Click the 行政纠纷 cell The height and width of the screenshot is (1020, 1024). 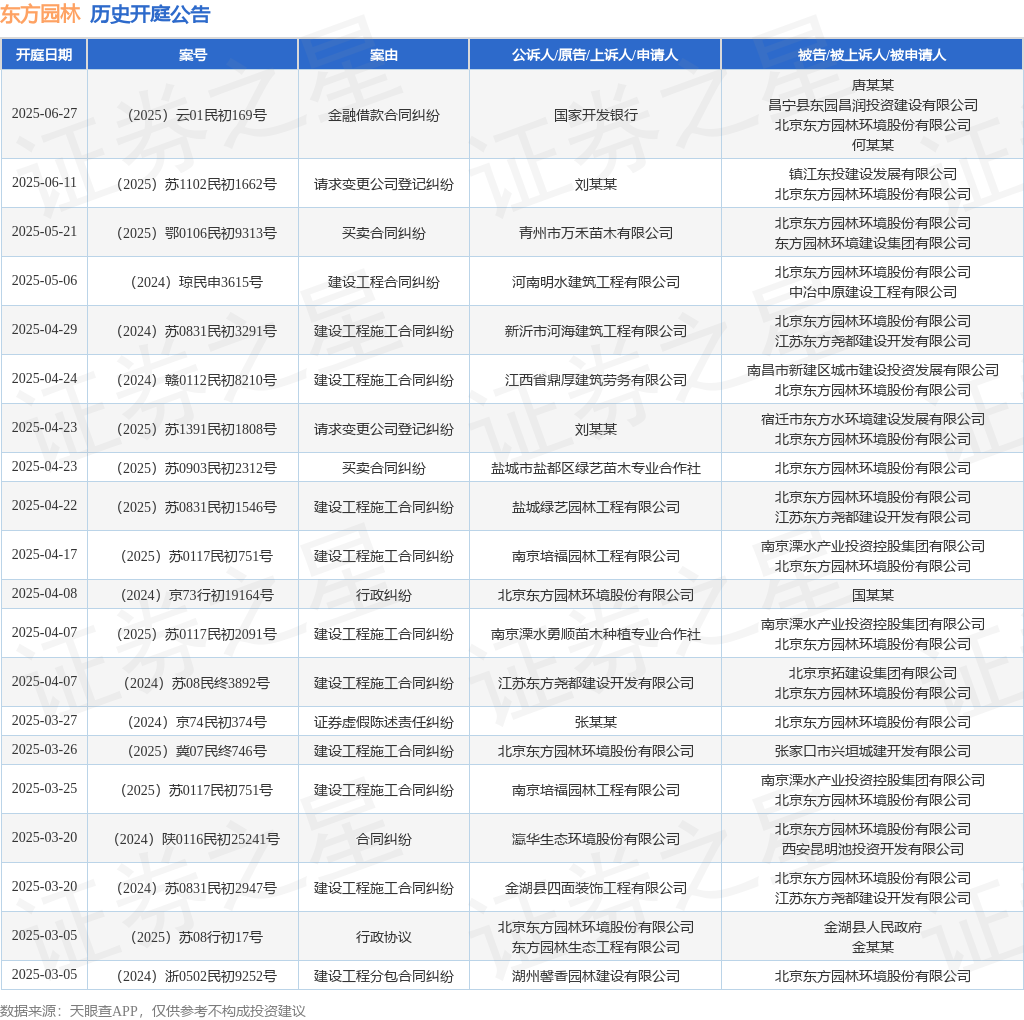tap(383, 596)
